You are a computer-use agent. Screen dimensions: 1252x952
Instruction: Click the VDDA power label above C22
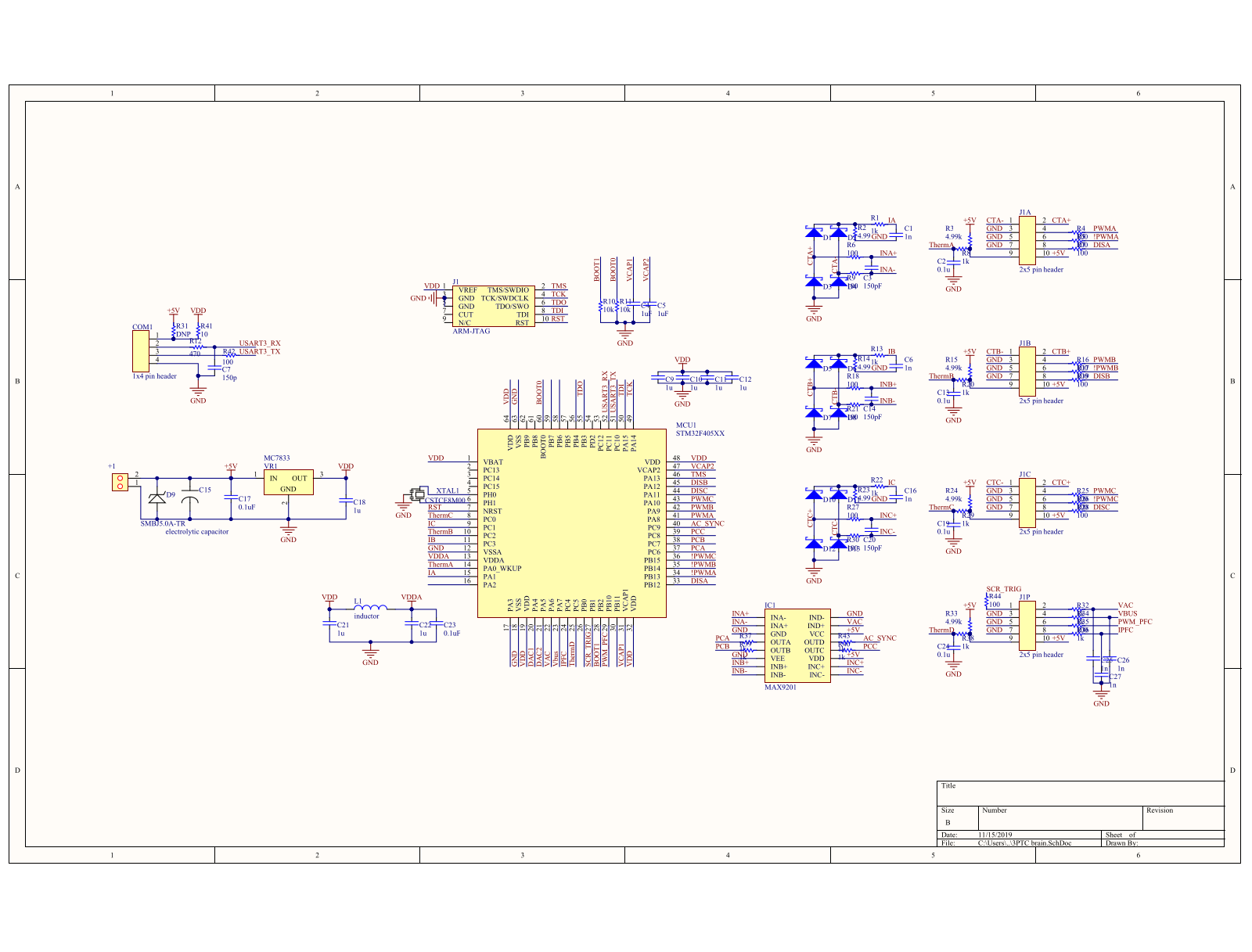pos(412,598)
